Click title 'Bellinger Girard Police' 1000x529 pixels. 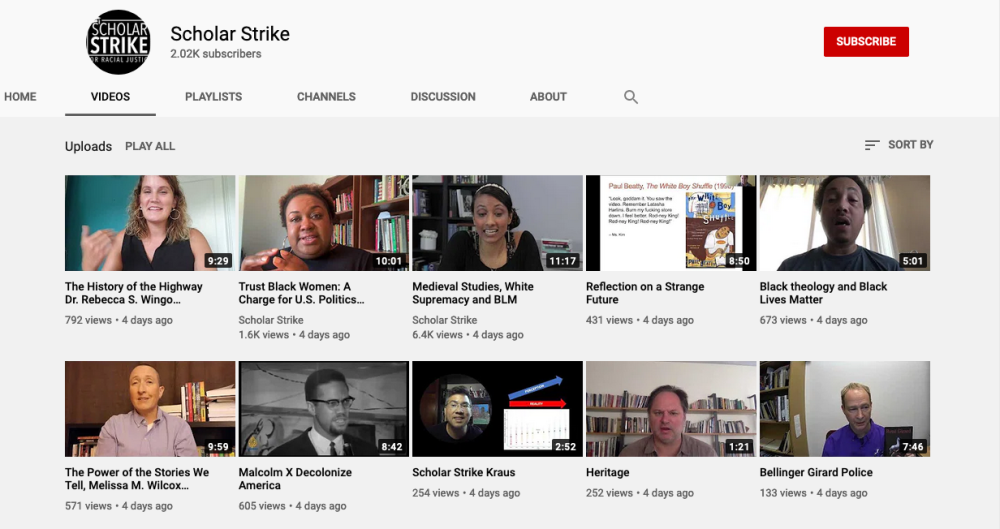click(816, 472)
